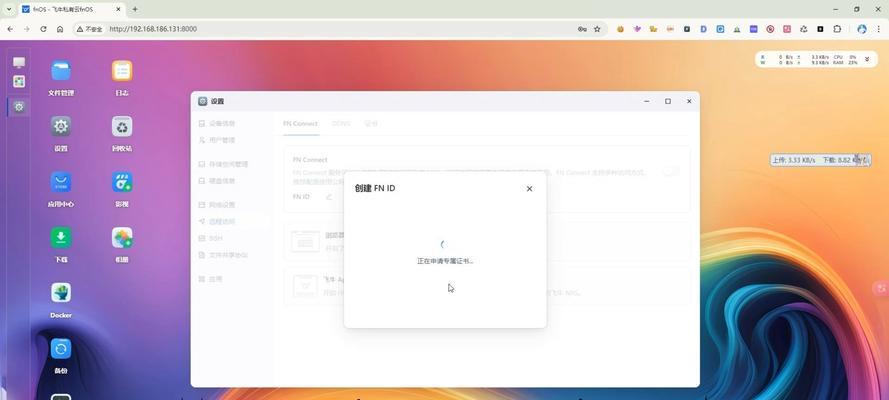The height and width of the screenshot is (400, 889).
Task: Toggle the FN Connect switch in Settings
Action: (671, 171)
